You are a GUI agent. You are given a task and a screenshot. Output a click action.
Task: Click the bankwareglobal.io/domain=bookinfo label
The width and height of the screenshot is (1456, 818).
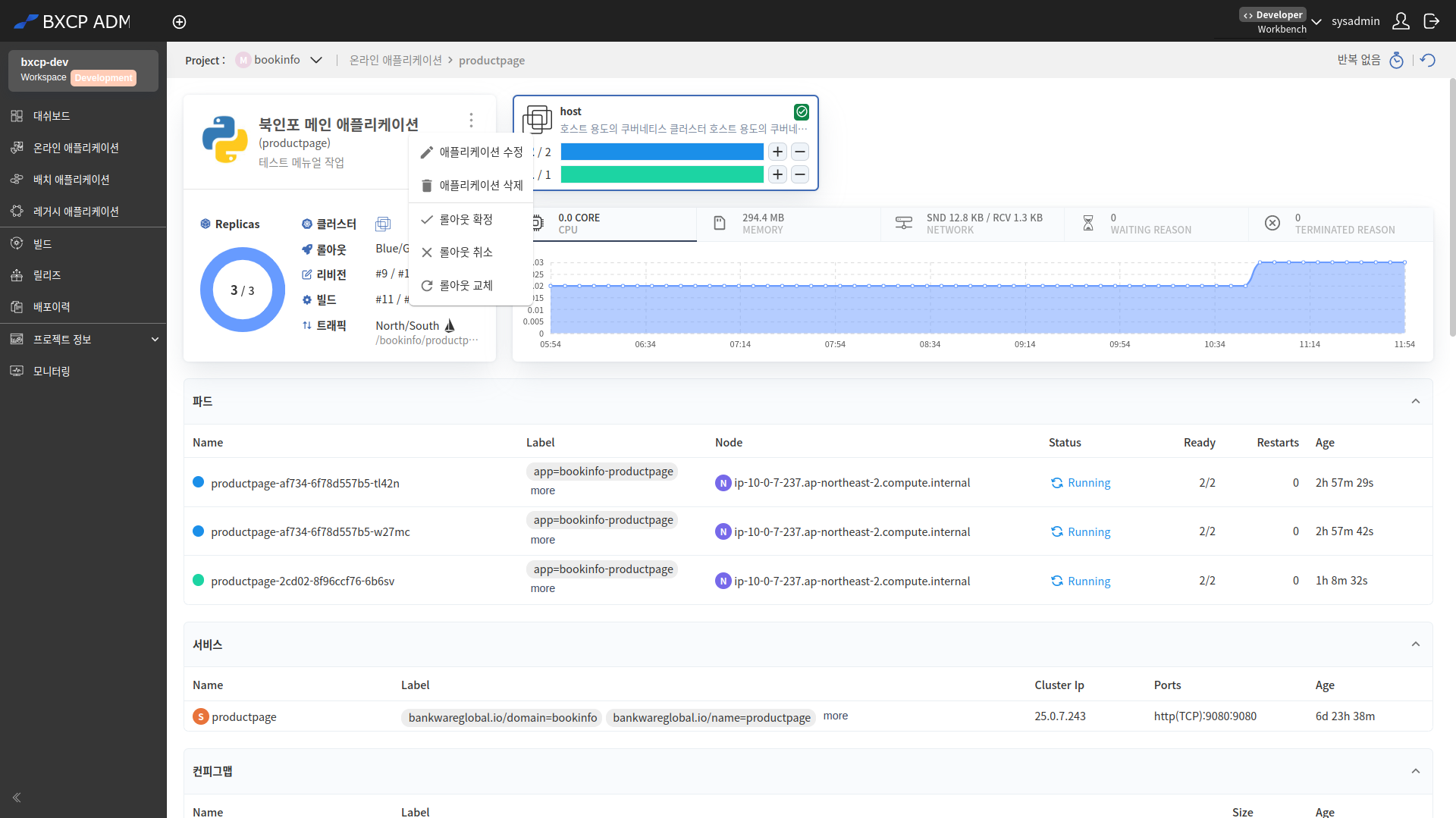pos(503,717)
